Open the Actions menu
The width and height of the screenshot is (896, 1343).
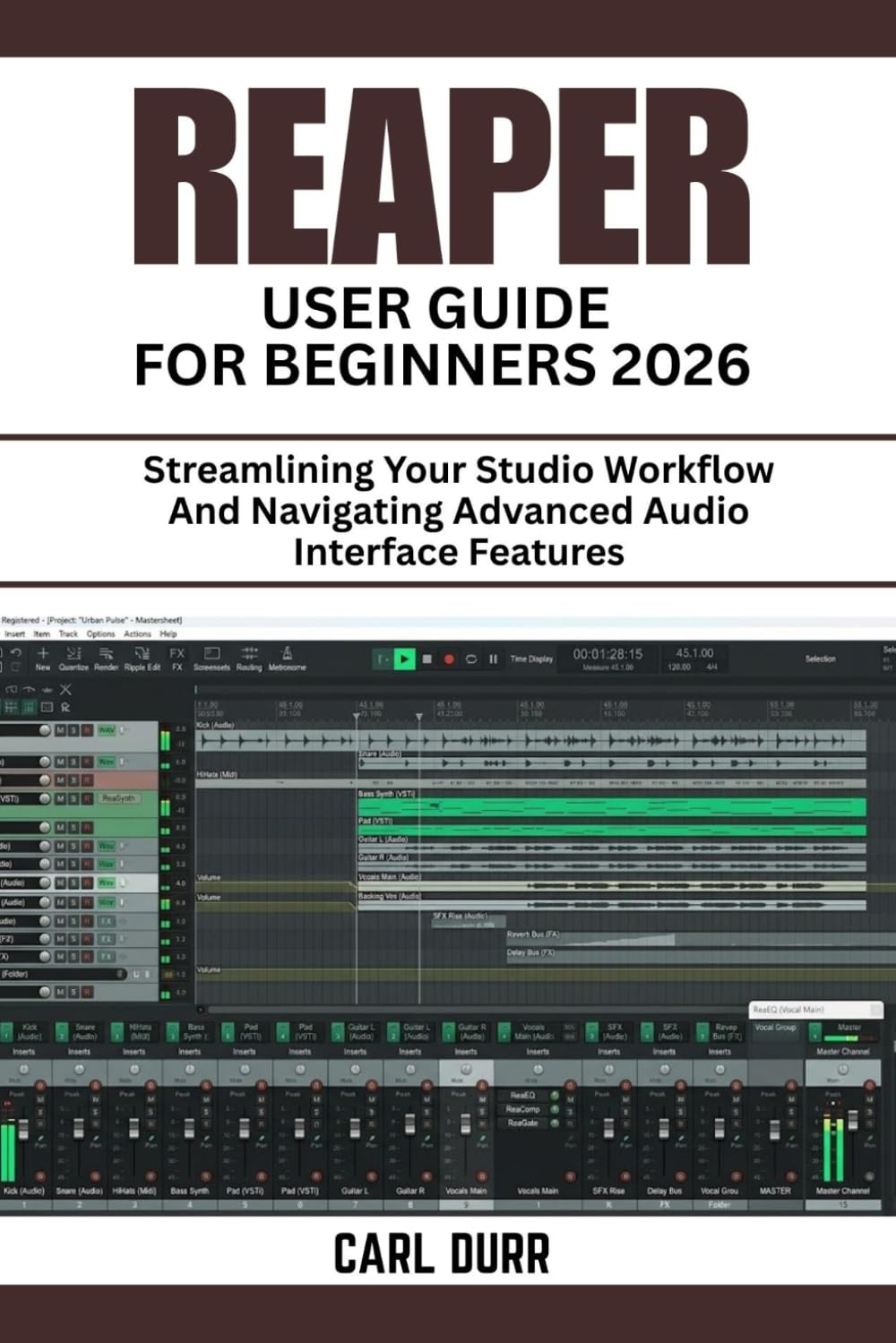point(137,633)
